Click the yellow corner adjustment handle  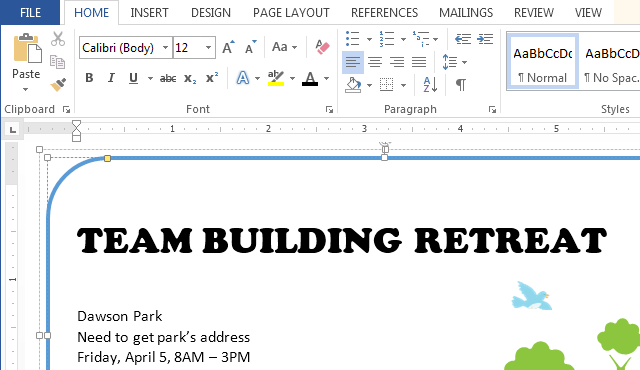(x=107, y=158)
